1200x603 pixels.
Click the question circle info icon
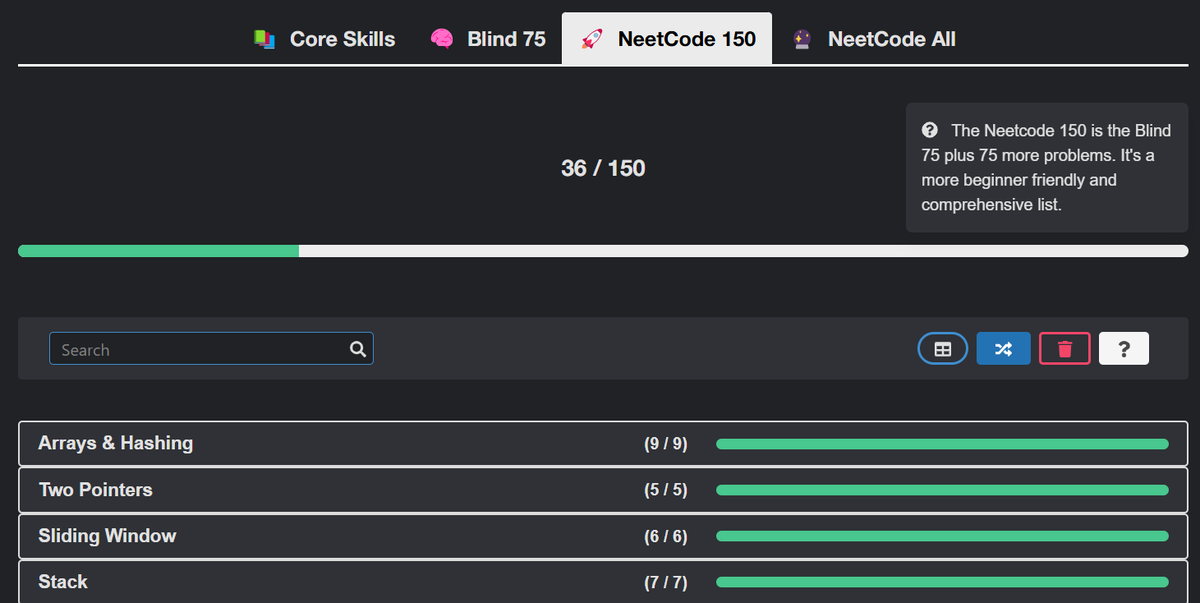coord(930,130)
